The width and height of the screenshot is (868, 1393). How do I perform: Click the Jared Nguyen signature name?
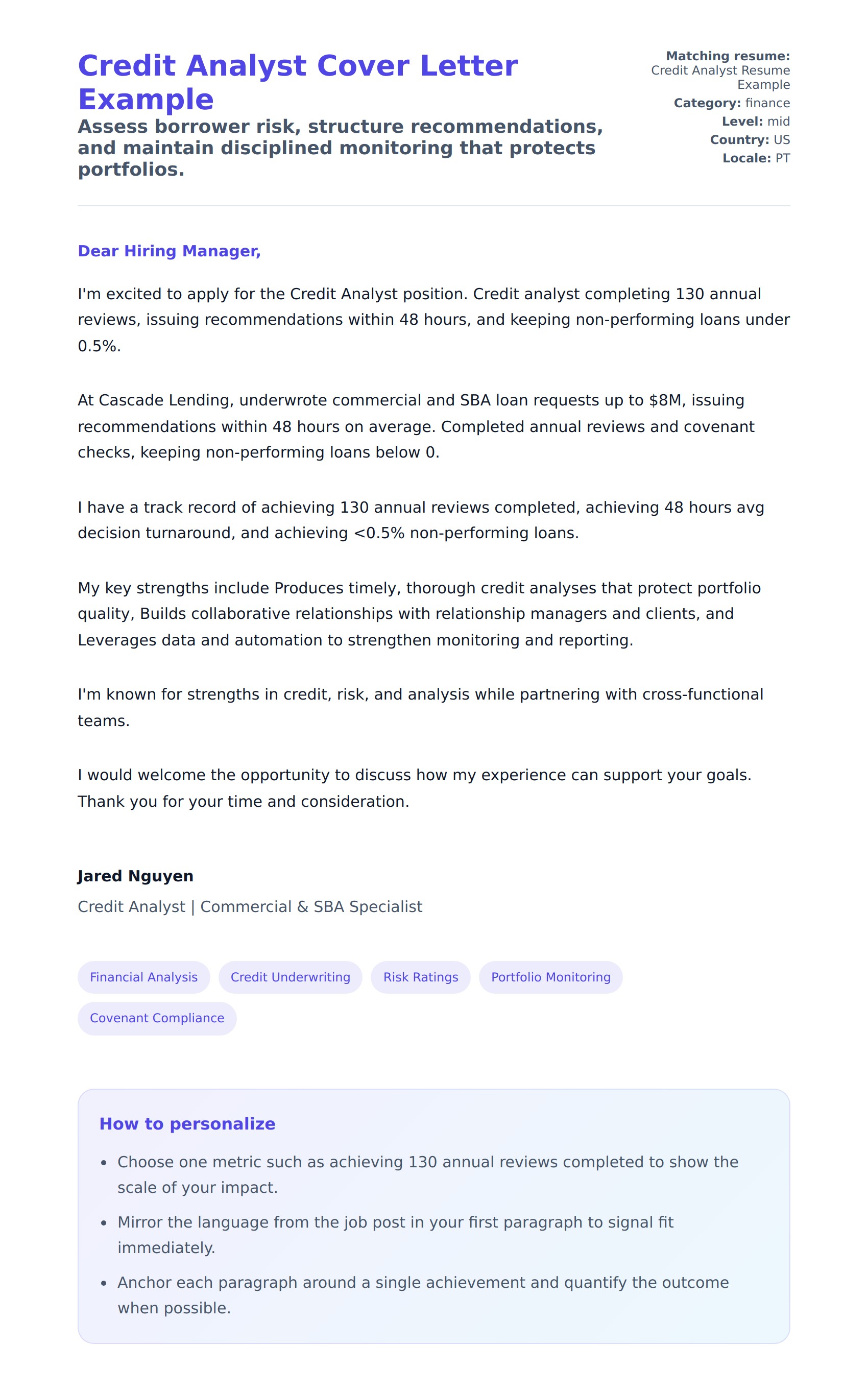[135, 876]
